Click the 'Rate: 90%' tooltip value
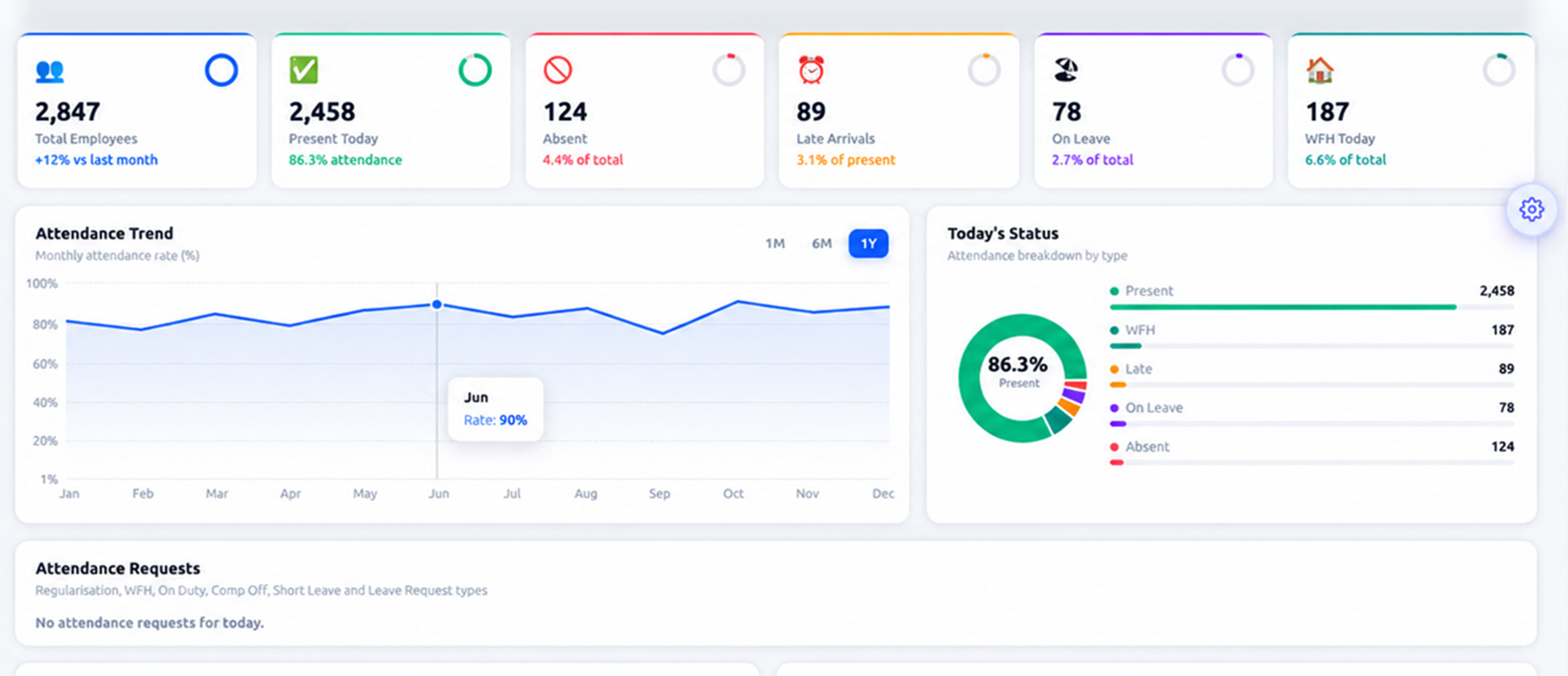Screen dimensions: 1568x676 pos(496,420)
